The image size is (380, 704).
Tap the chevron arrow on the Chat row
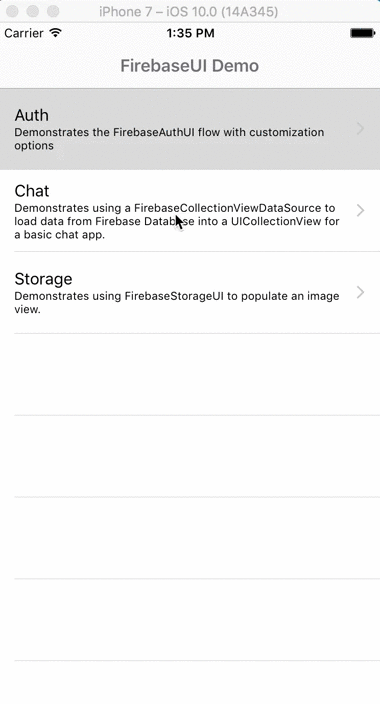tap(360, 211)
